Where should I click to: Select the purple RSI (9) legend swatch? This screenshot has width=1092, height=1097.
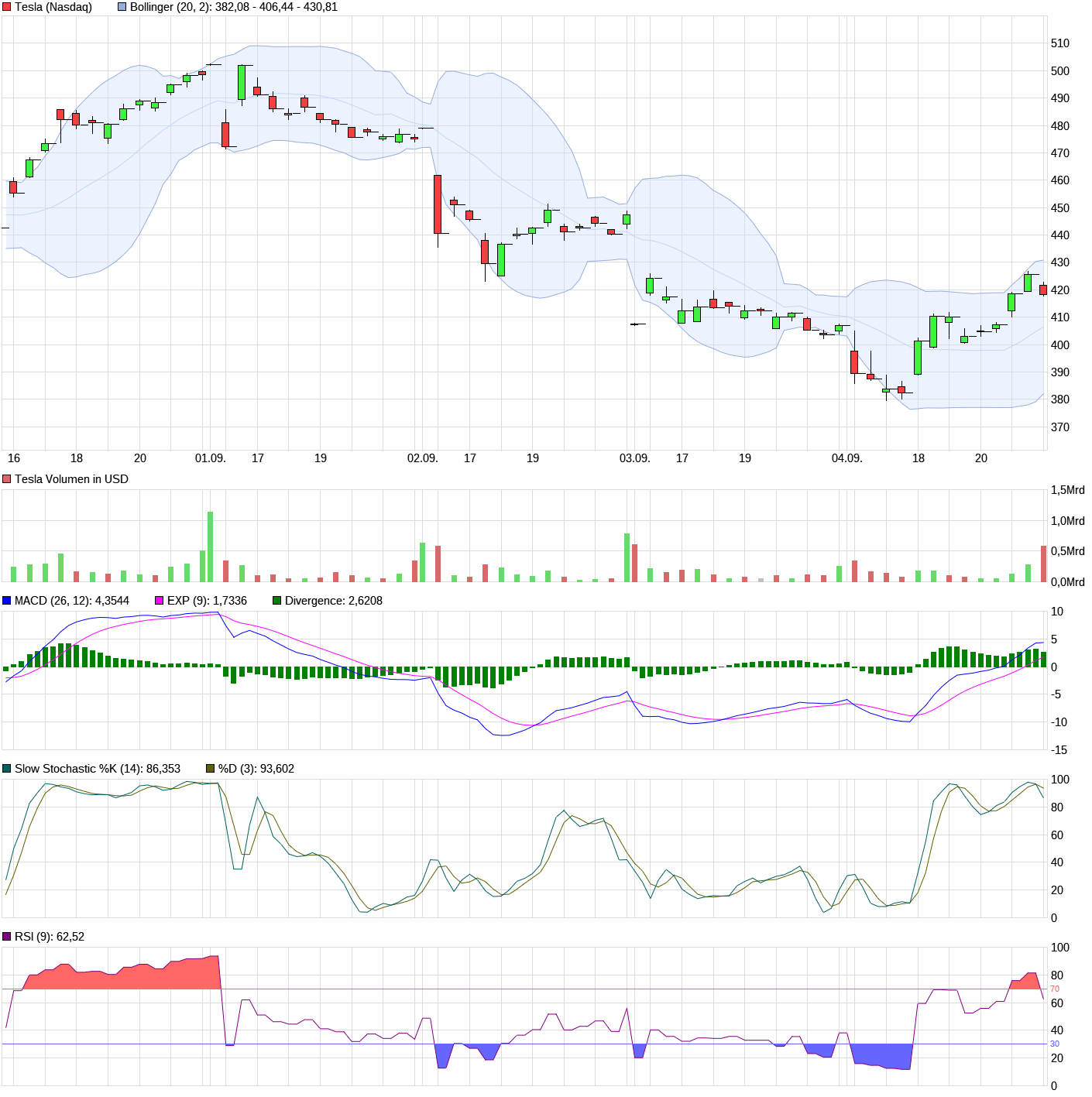point(7,937)
